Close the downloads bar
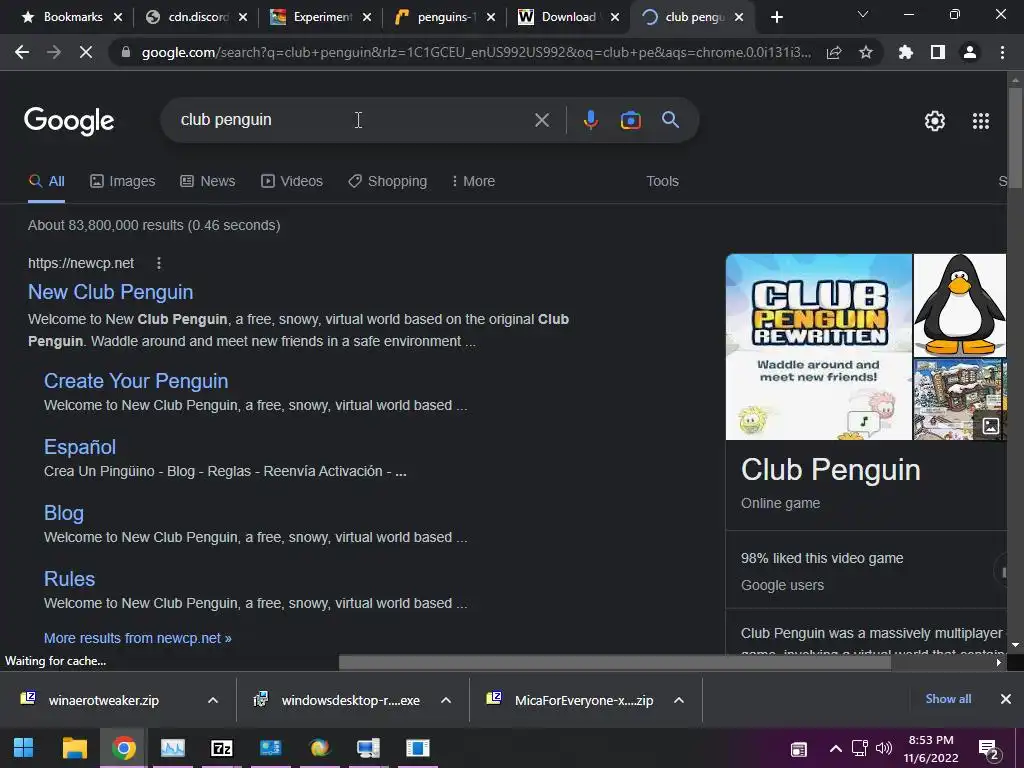This screenshot has width=1024, height=768. [1006, 699]
